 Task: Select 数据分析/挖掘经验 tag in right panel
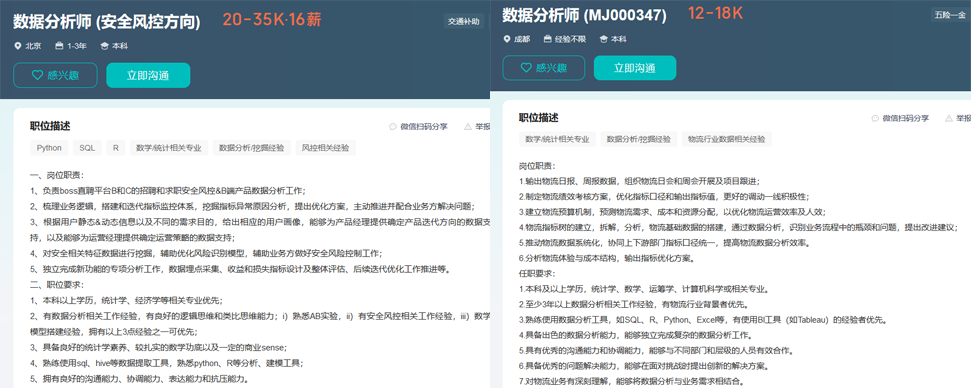point(639,139)
